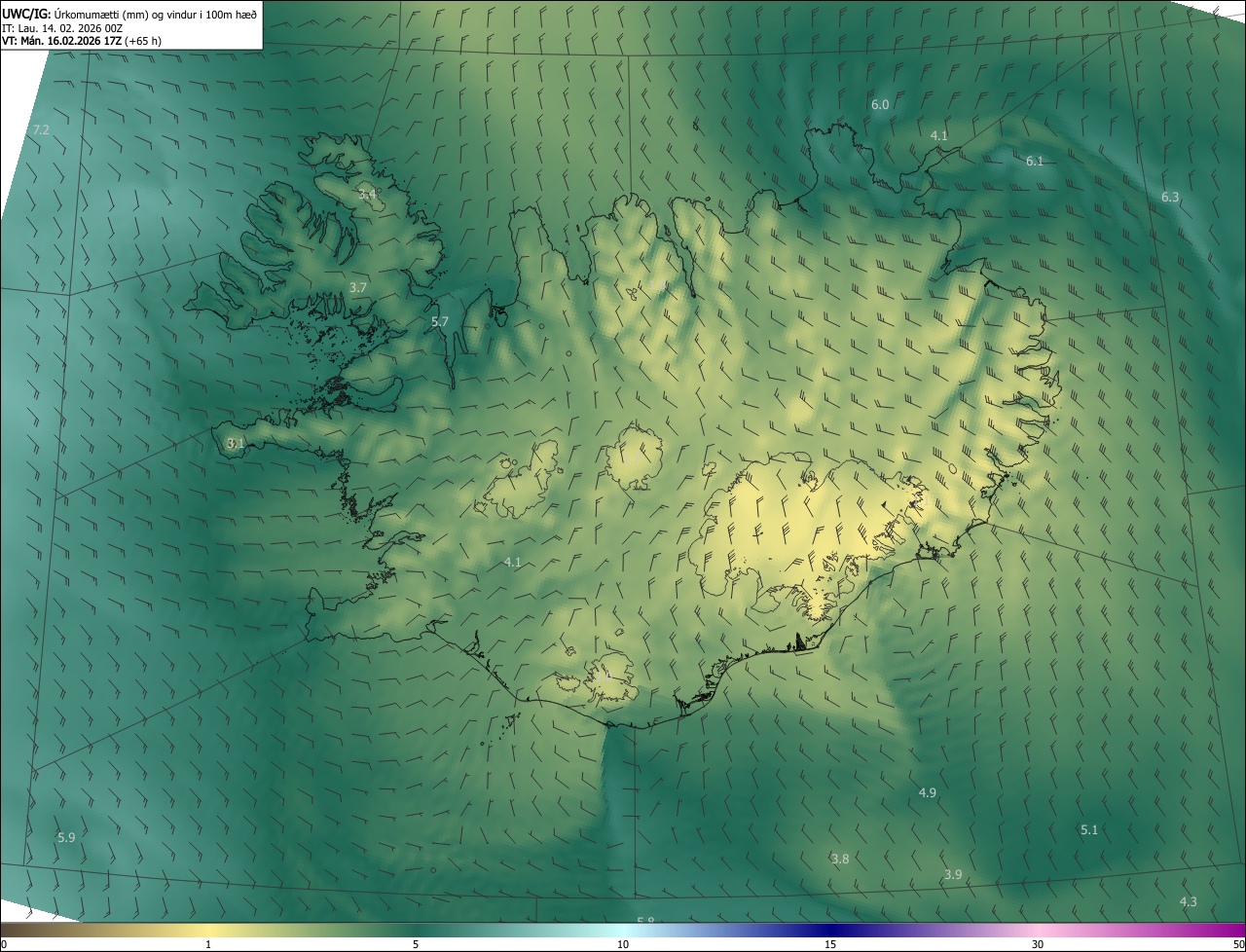Click the 3.4 value label on the map
Viewport: 1246px width, 952px height.
[367, 195]
